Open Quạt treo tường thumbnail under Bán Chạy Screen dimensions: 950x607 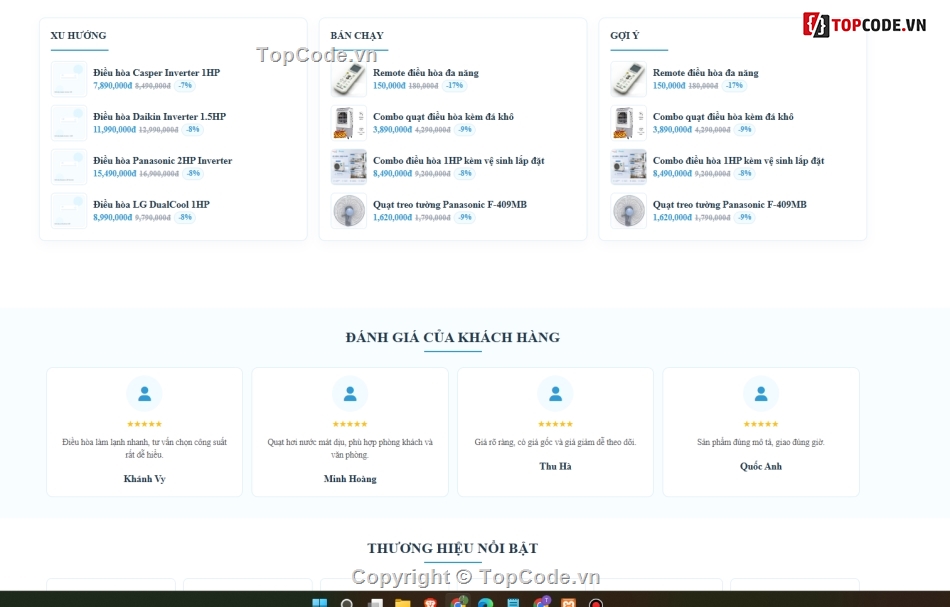pos(349,211)
